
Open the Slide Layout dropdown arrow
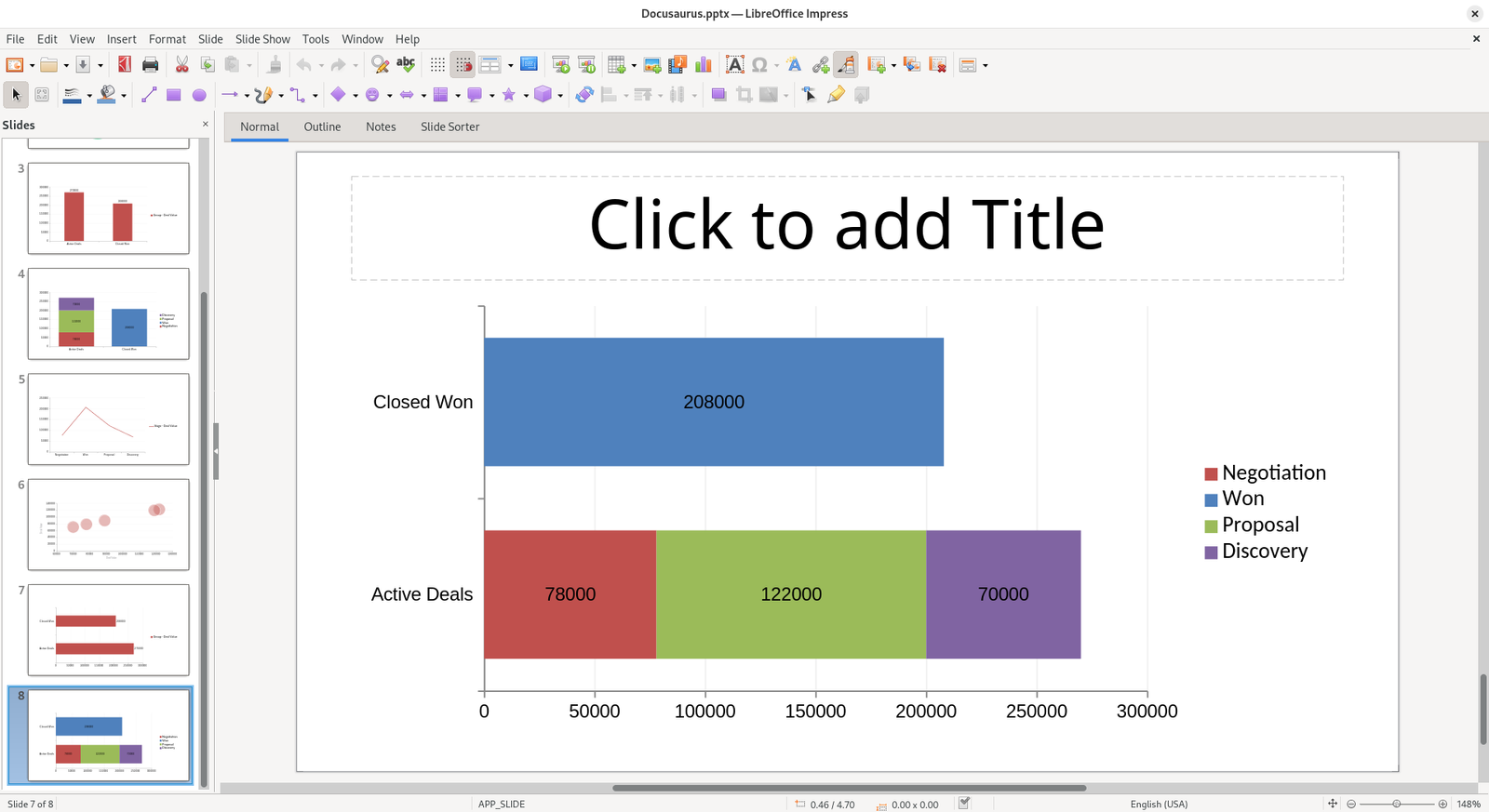[x=985, y=65]
